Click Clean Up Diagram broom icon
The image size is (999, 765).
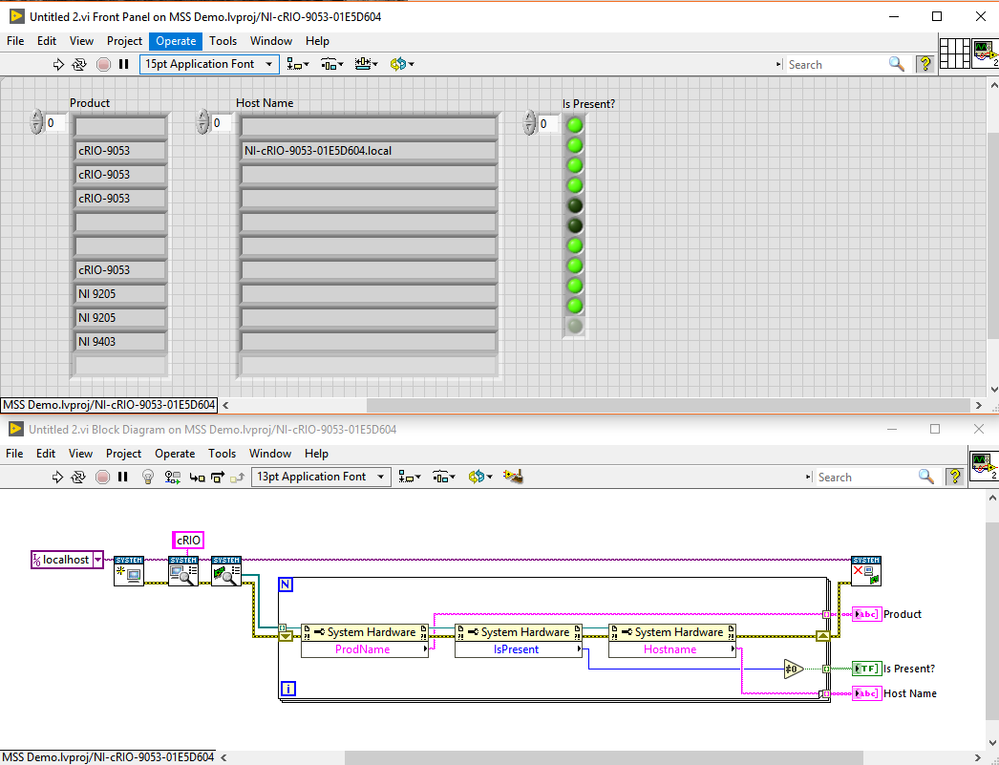pos(513,476)
